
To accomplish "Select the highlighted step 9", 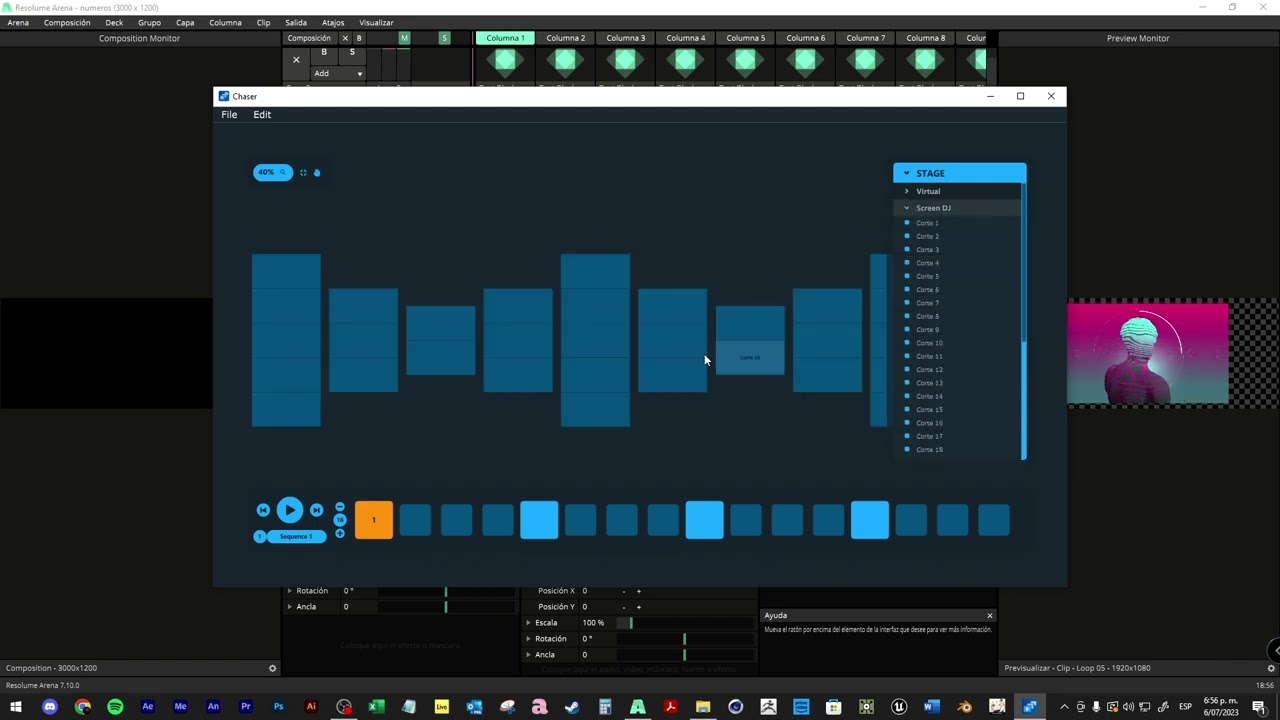I will tap(704, 520).
